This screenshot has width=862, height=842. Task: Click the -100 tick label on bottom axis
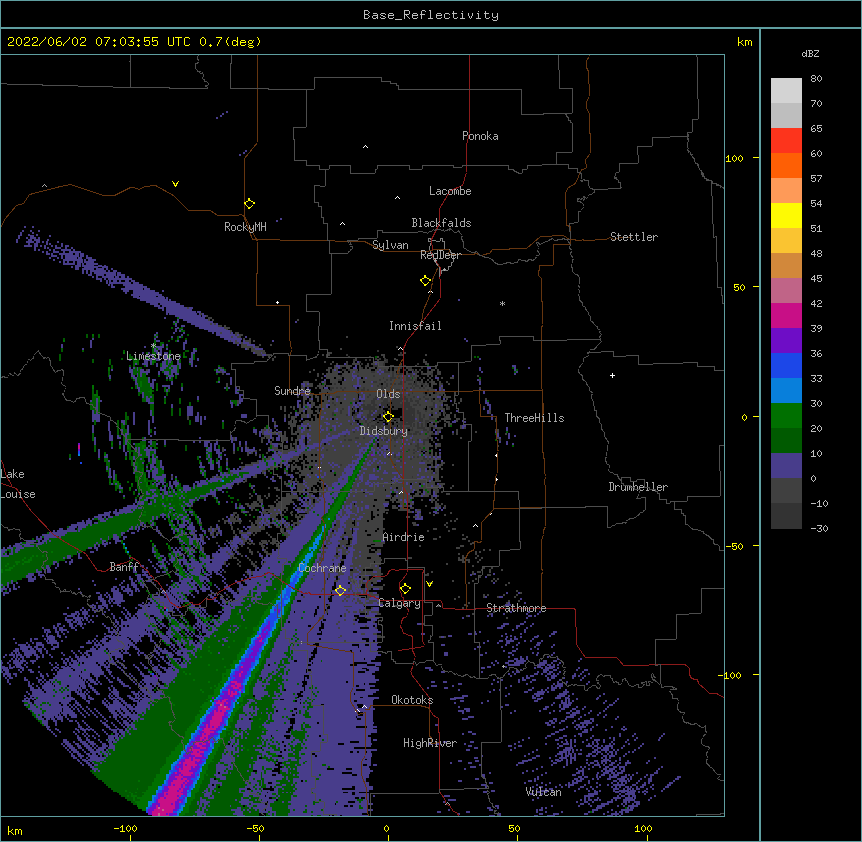coord(125,828)
